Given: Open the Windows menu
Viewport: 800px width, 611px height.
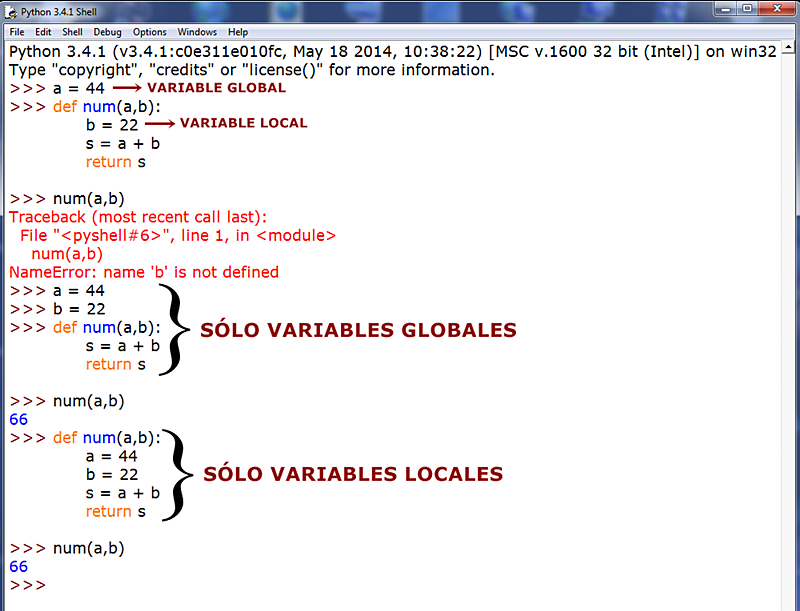Looking at the screenshot, I should 196,31.
